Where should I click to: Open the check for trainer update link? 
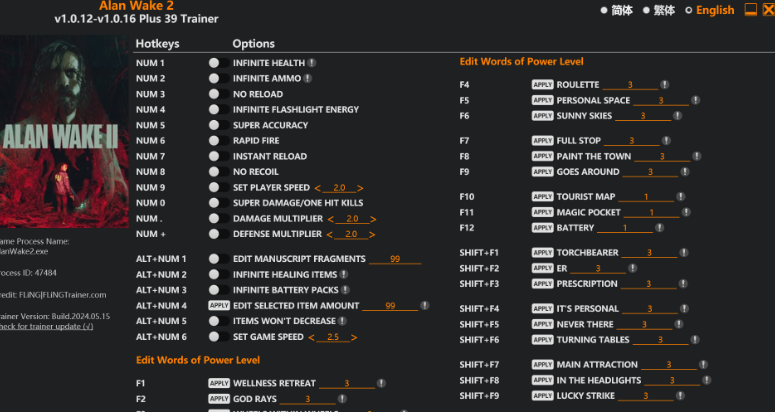45,326
